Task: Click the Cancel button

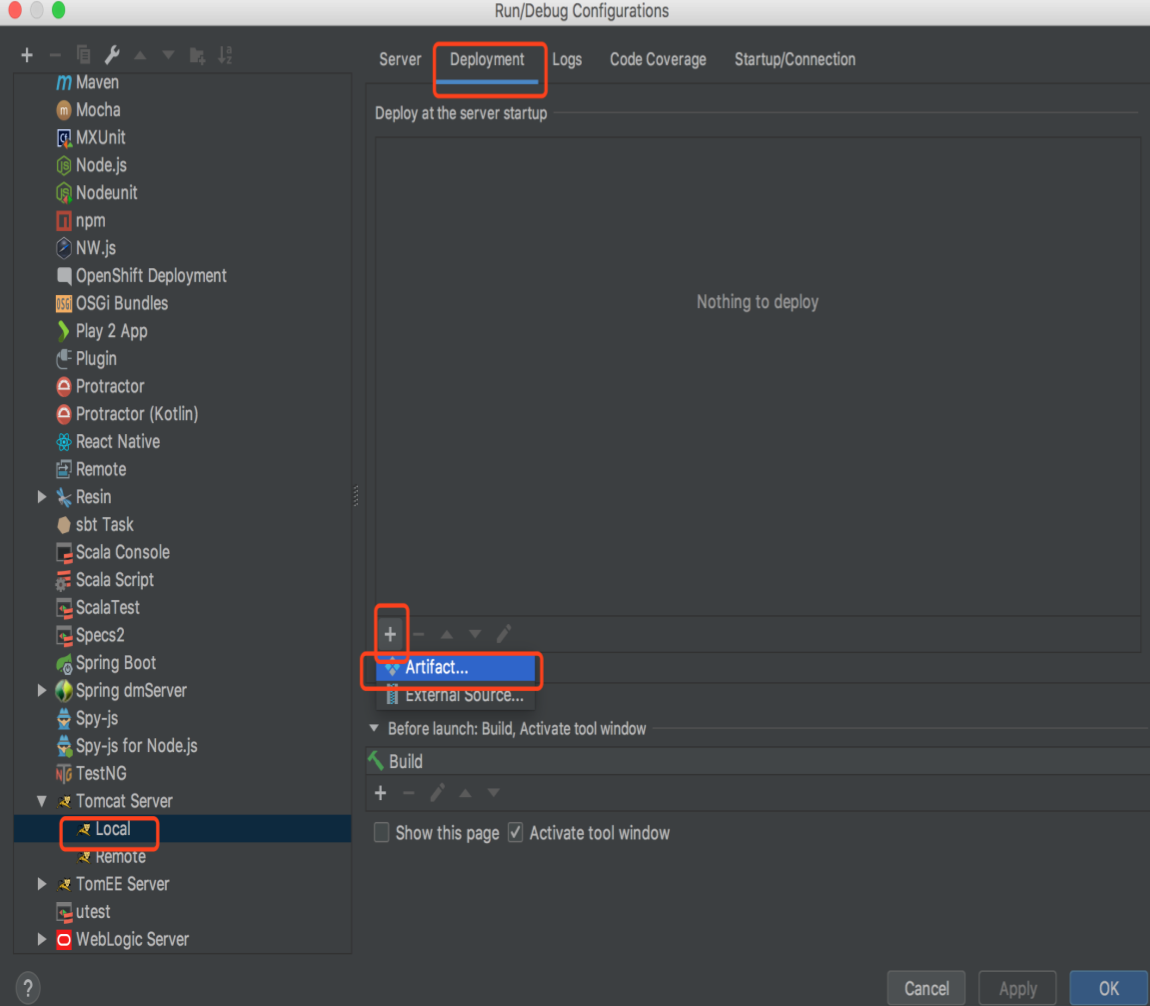Action: pyautogui.click(x=926, y=988)
